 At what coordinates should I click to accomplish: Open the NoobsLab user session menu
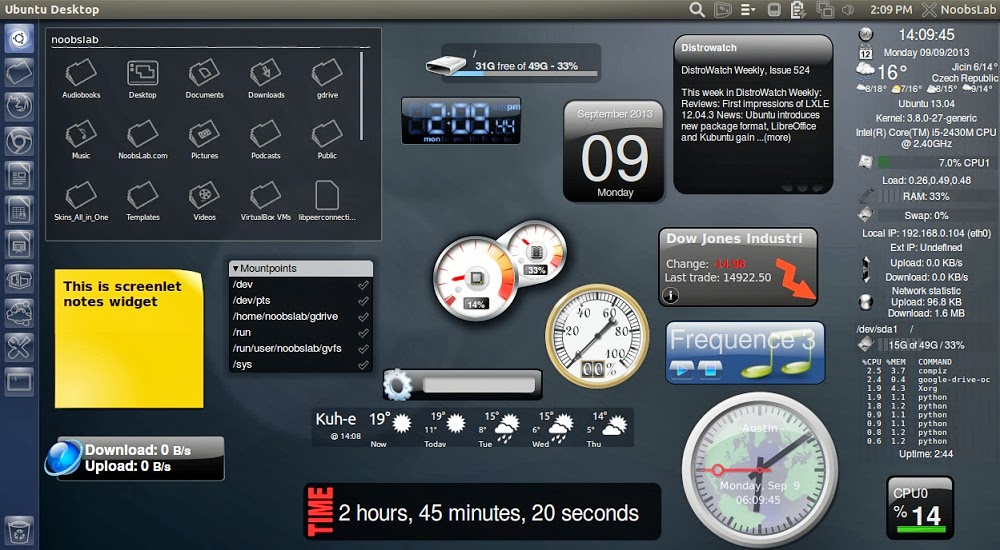click(955, 9)
